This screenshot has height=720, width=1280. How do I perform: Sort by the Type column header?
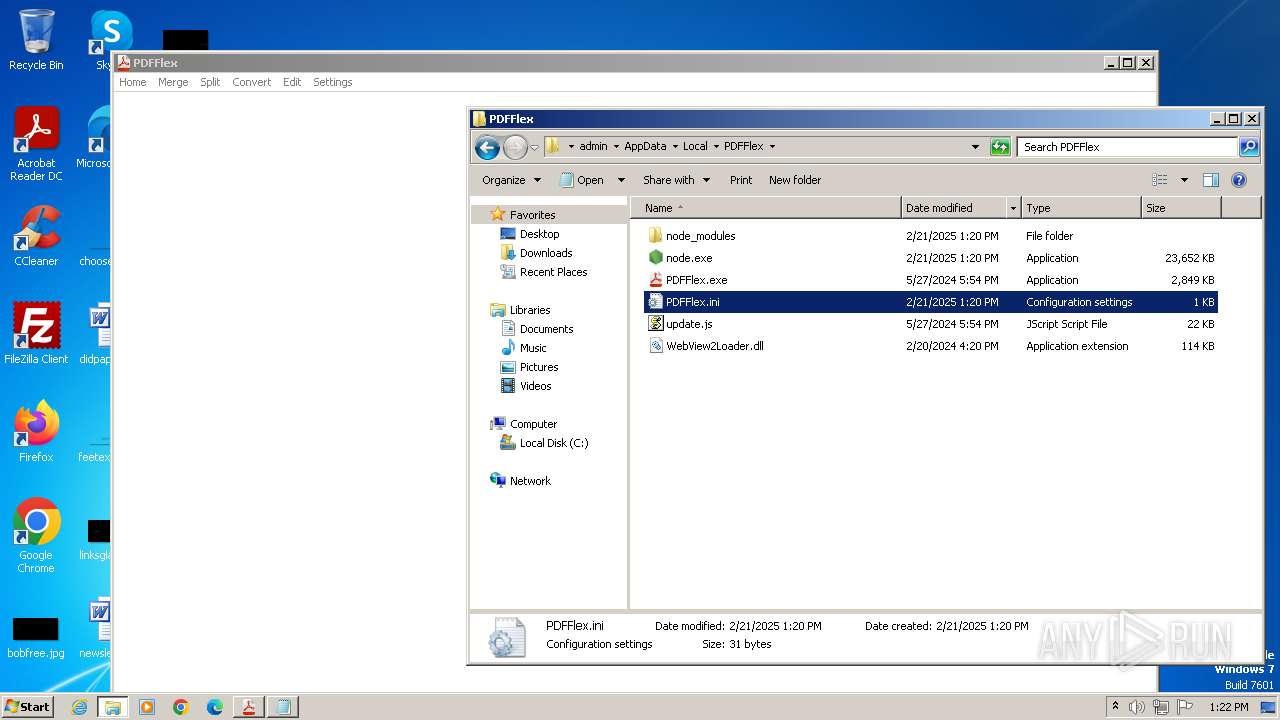1081,208
